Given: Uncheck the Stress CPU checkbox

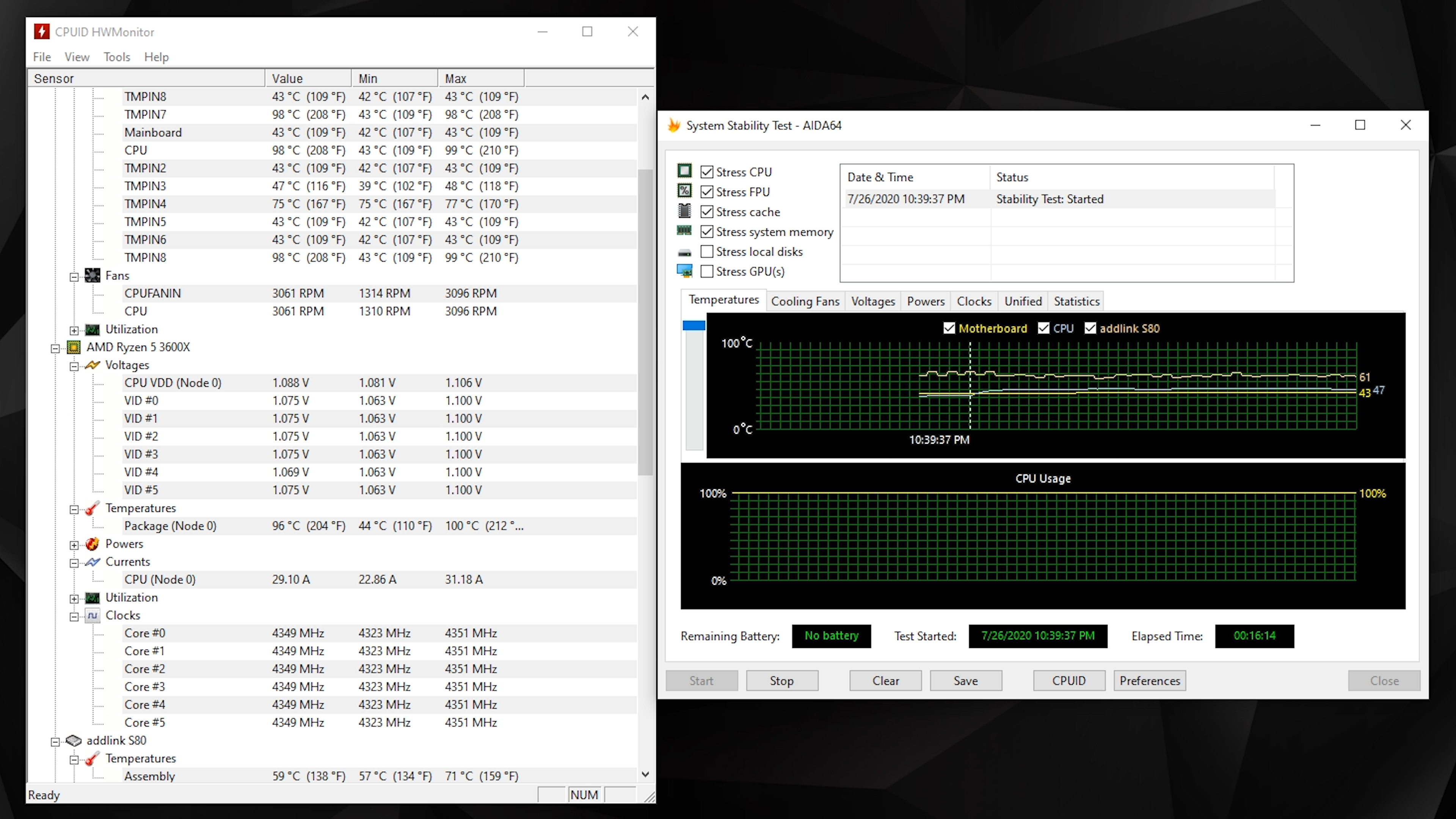Looking at the screenshot, I should pos(707,172).
